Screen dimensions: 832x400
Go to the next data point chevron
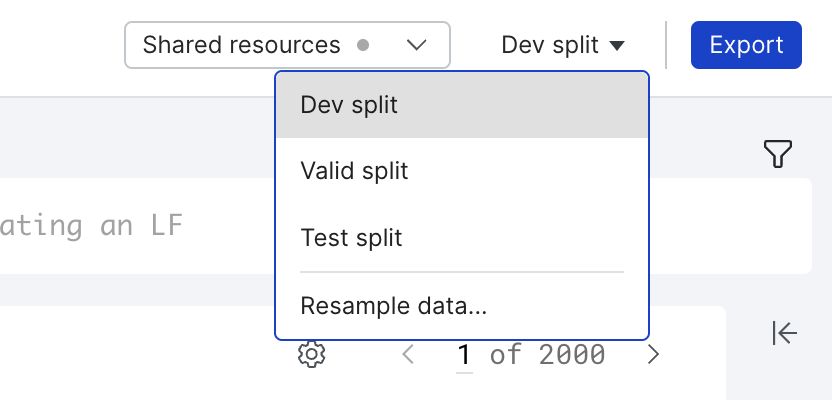tap(653, 354)
